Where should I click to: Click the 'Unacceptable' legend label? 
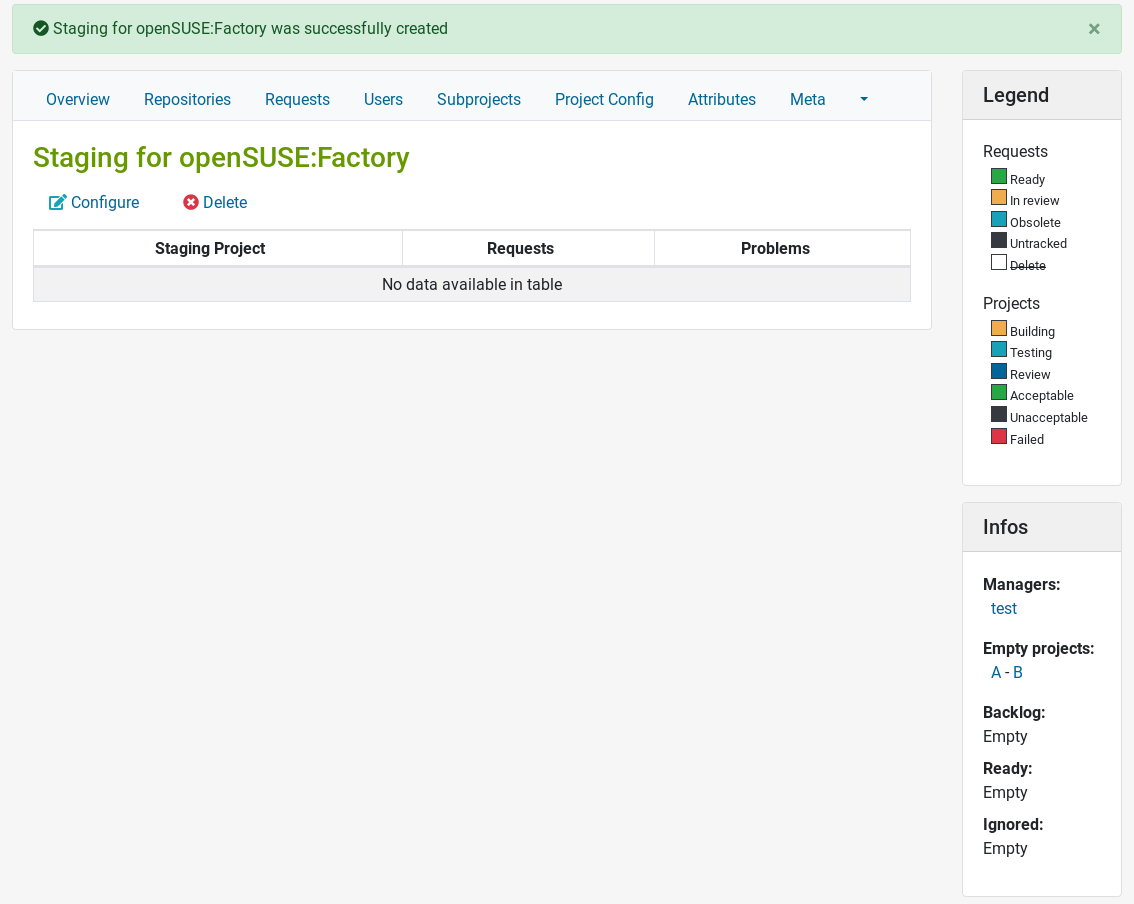(x=1049, y=417)
